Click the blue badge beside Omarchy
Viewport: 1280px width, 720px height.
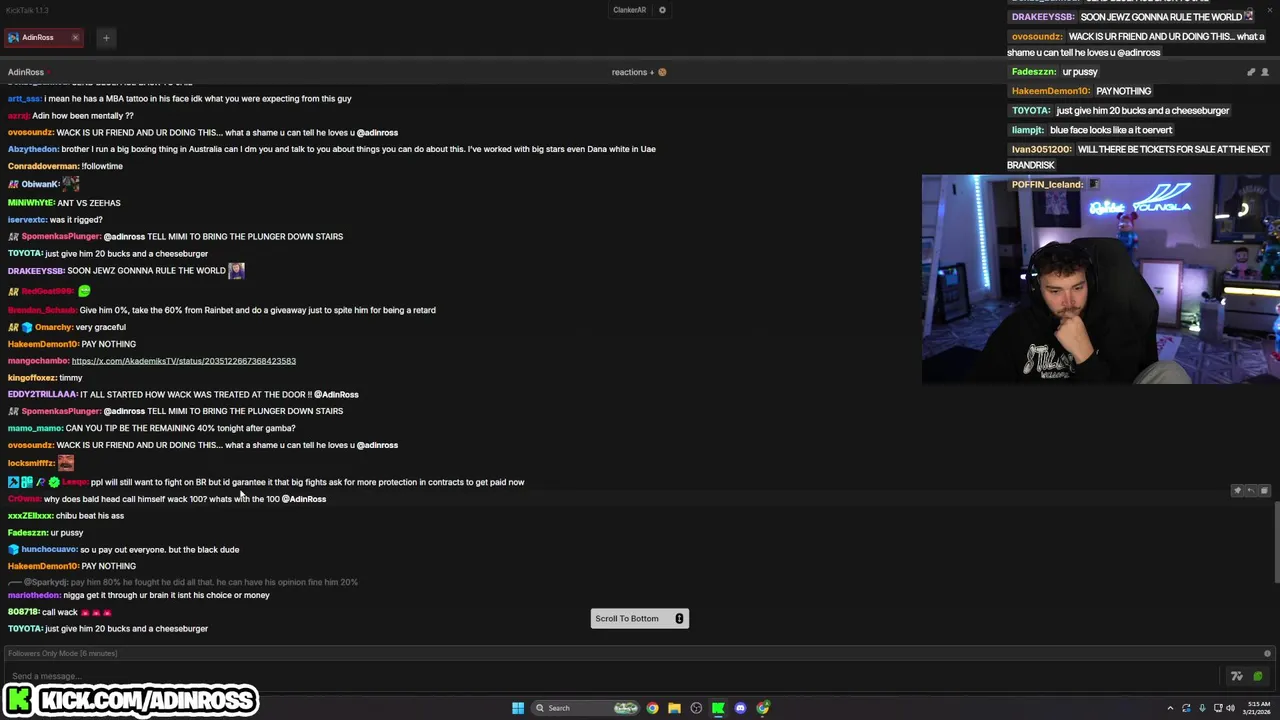coord(27,327)
